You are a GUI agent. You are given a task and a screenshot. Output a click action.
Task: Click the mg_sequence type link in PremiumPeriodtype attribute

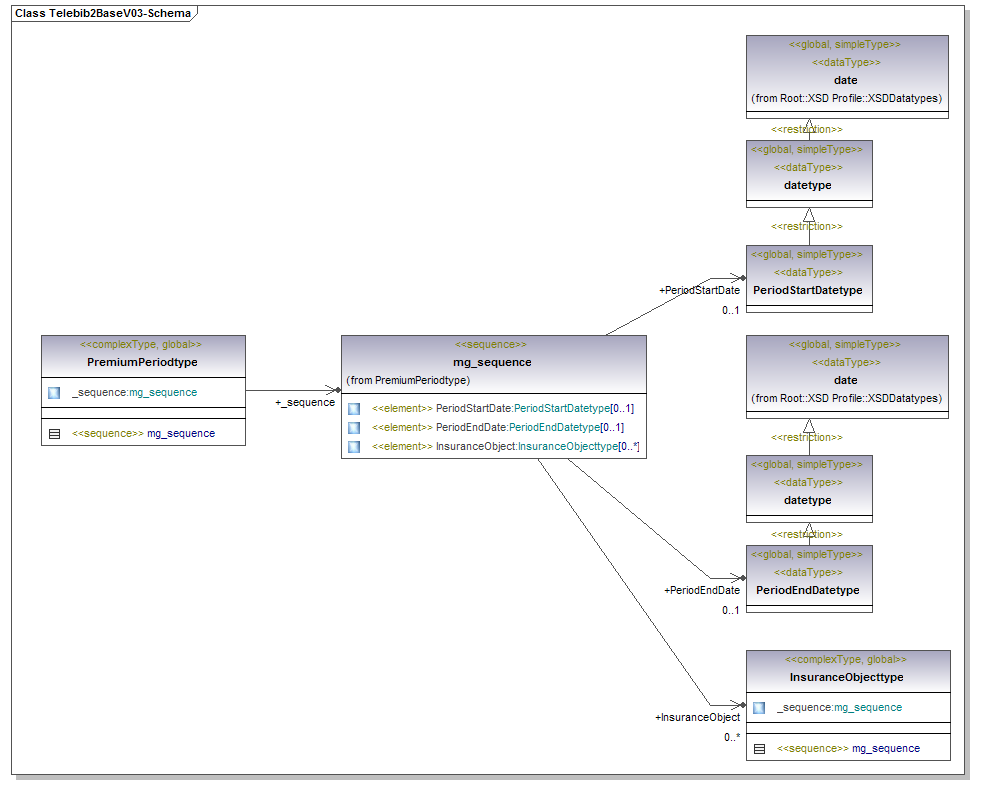(163, 393)
